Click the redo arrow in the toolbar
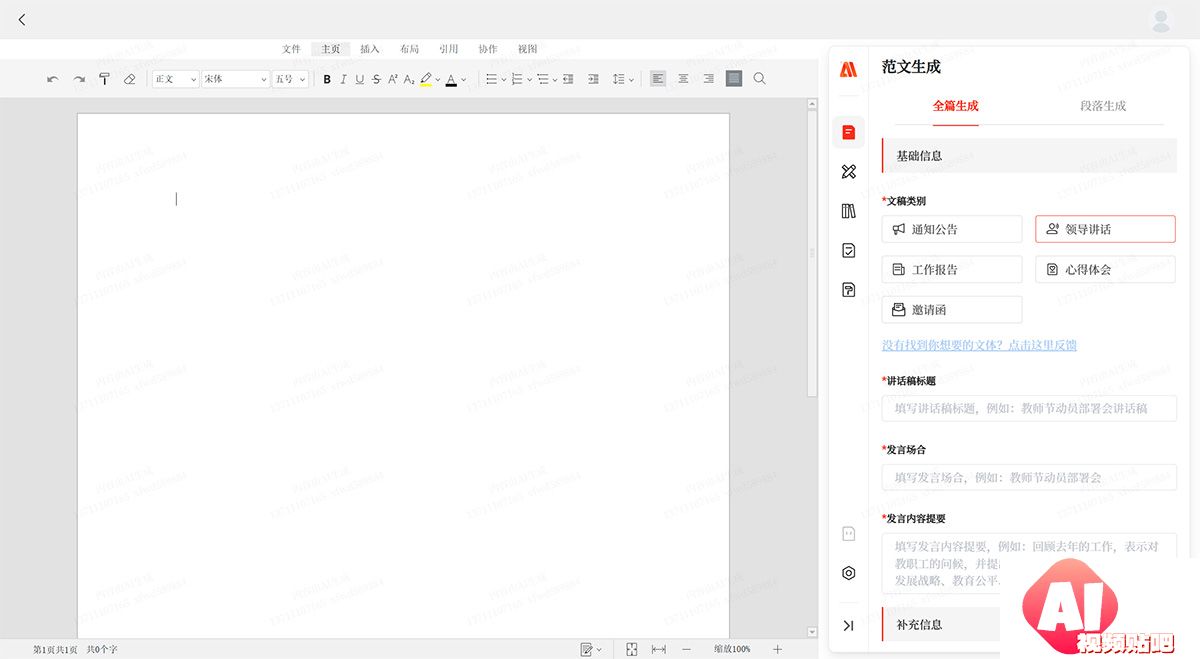 click(79, 79)
